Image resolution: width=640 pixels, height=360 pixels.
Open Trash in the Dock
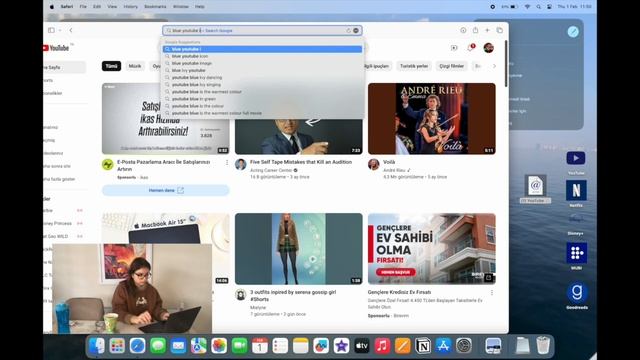tap(543, 345)
